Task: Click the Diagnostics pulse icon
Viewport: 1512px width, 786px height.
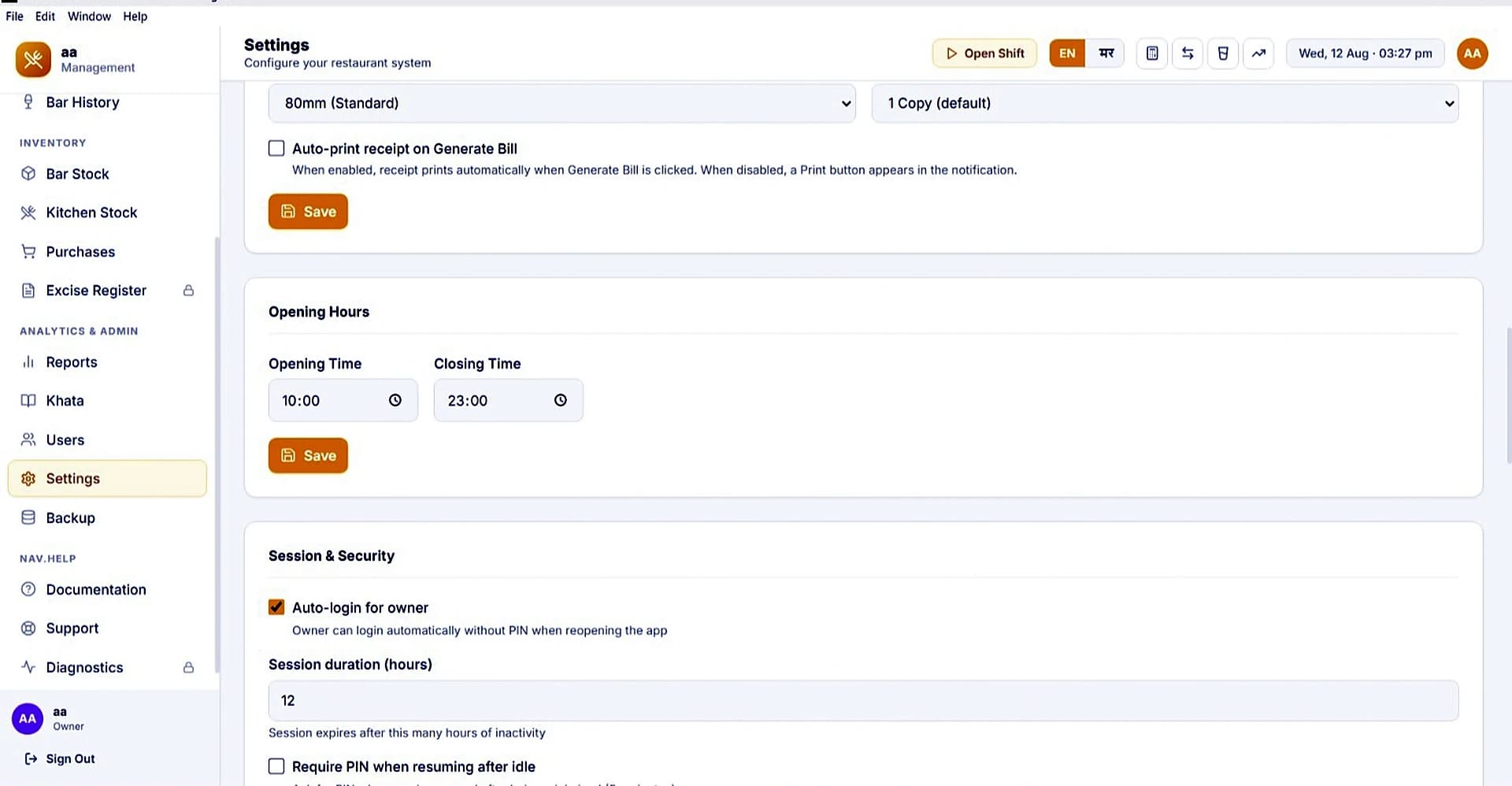Action: 28,667
